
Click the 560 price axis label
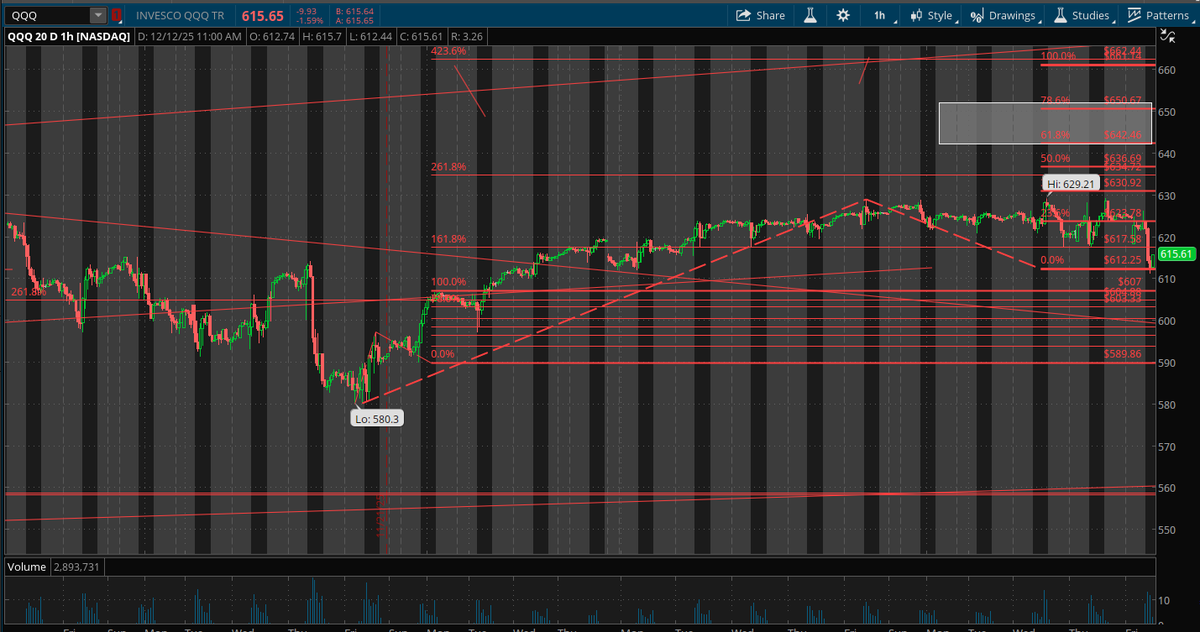(x=1165, y=488)
